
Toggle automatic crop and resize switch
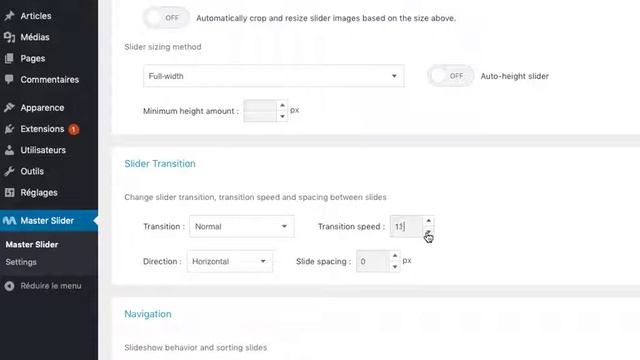tap(166, 18)
